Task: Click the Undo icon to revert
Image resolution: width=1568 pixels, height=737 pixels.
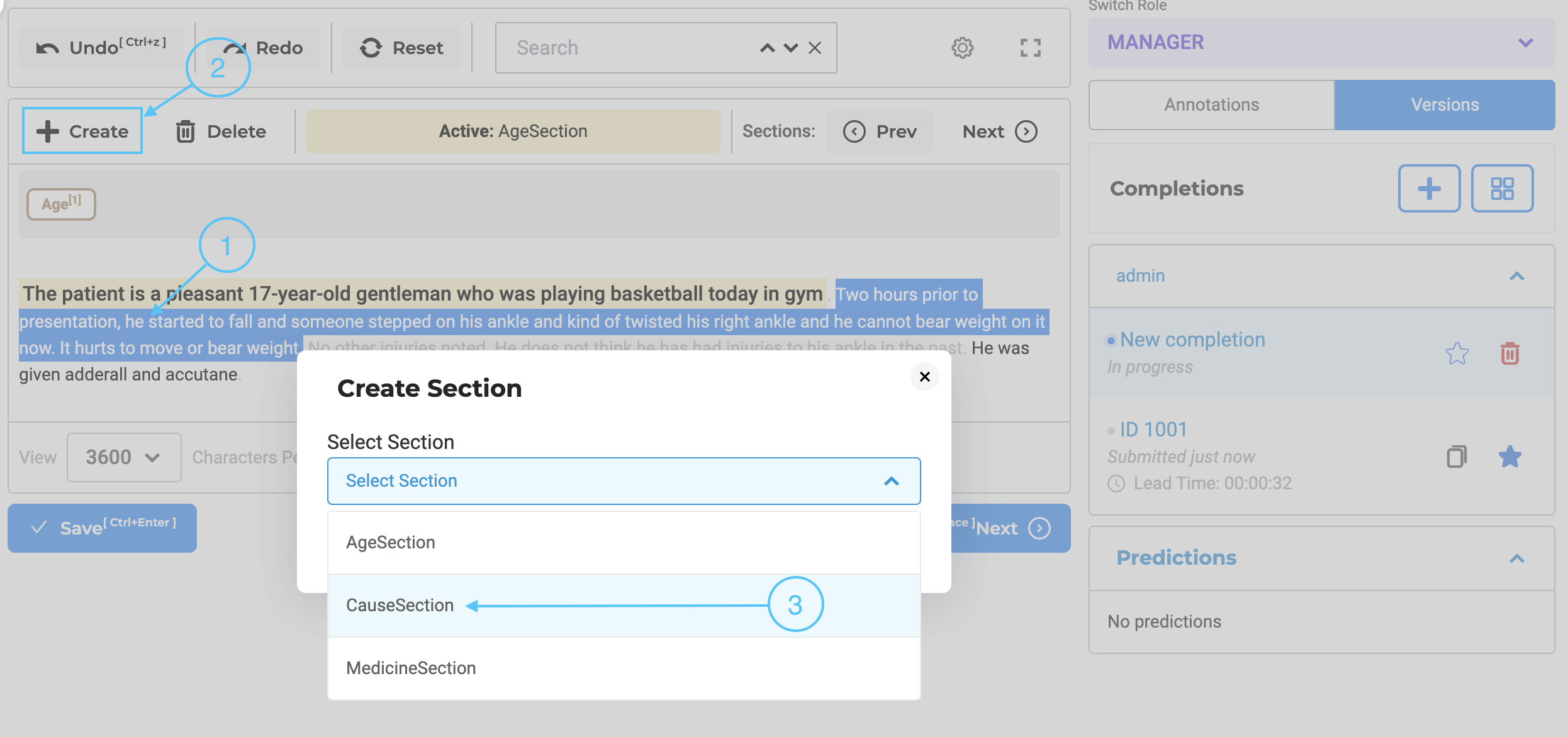Action: point(47,46)
